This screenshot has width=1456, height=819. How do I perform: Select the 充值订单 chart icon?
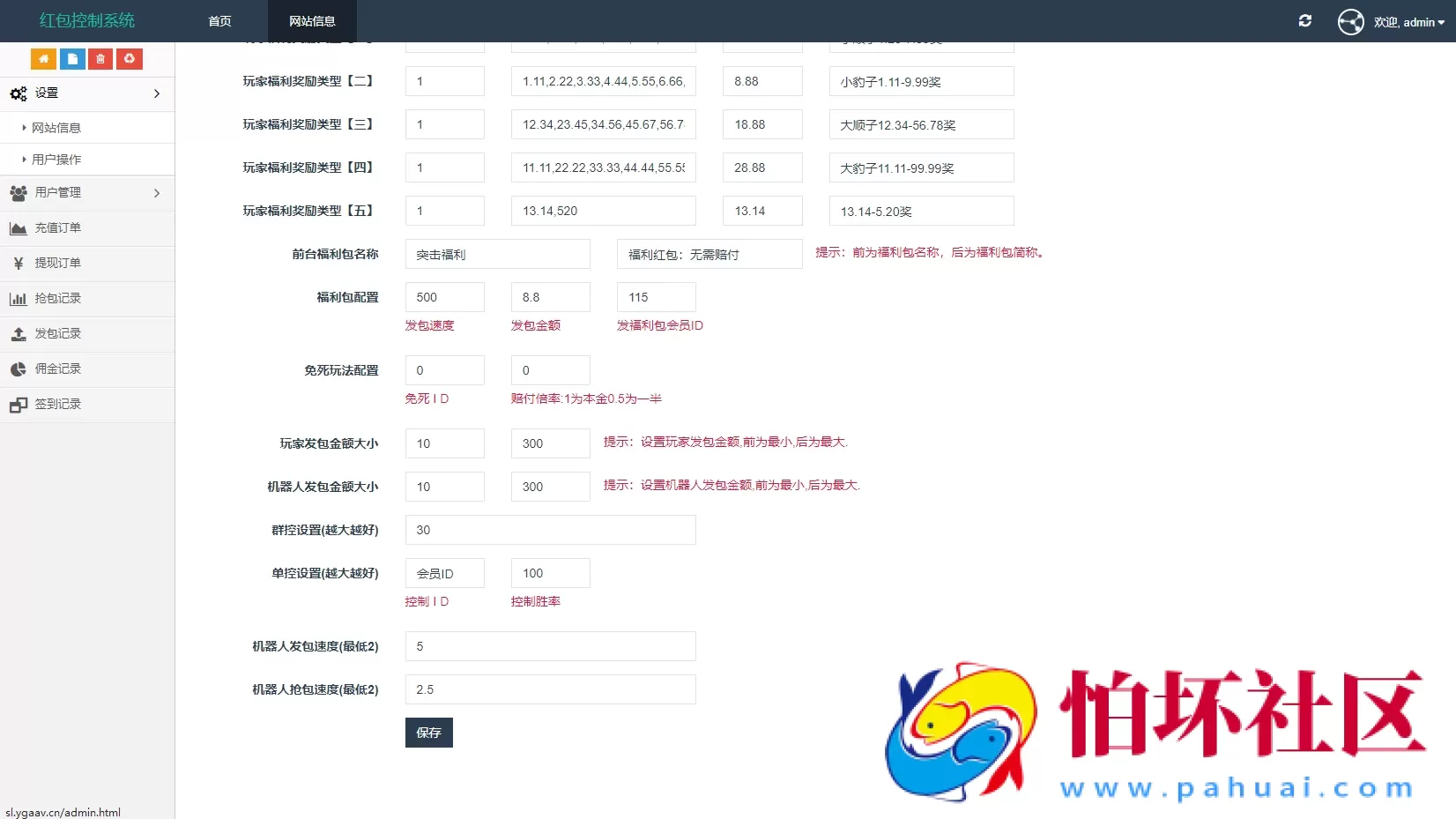19,227
